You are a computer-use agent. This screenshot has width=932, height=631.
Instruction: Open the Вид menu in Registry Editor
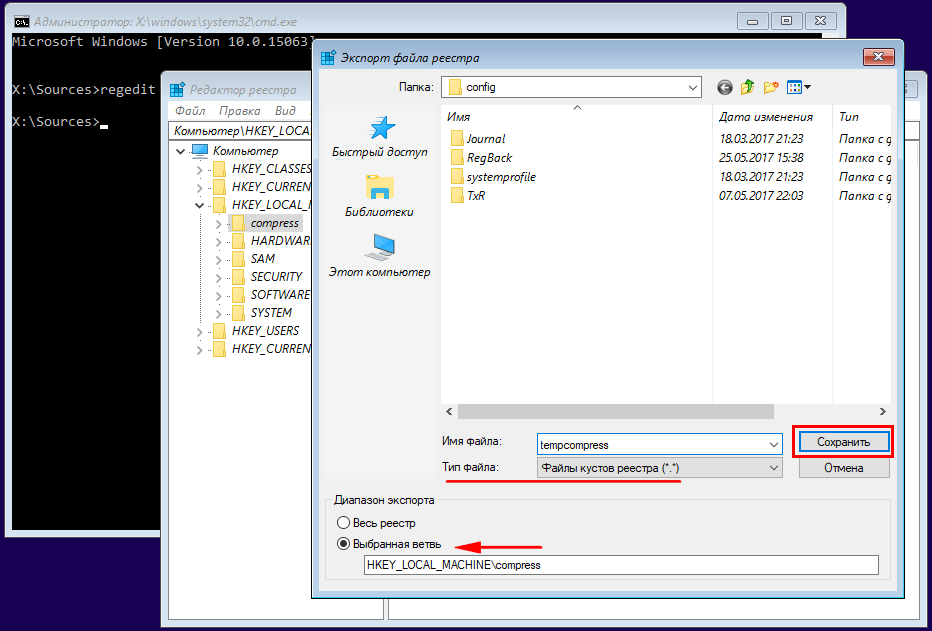click(x=285, y=111)
